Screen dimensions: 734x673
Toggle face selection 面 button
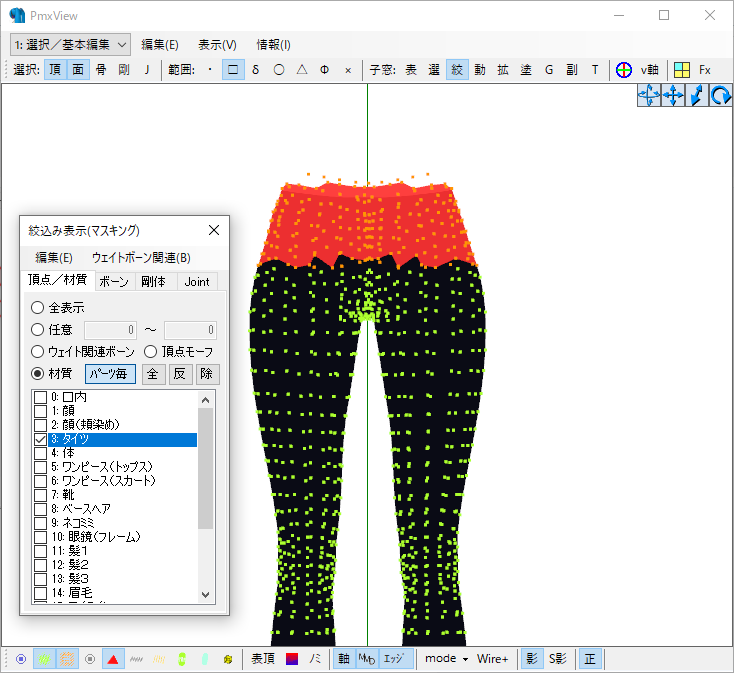(78, 70)
